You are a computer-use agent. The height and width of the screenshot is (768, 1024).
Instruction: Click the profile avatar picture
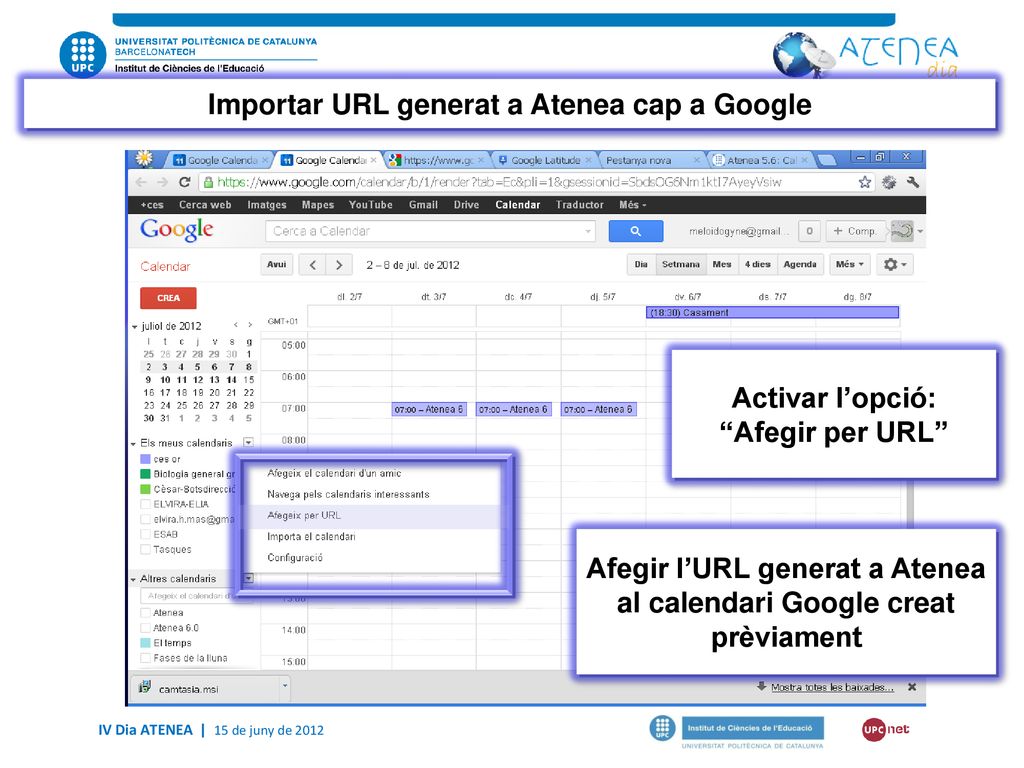pyautogui.click(x=903, y=231)
